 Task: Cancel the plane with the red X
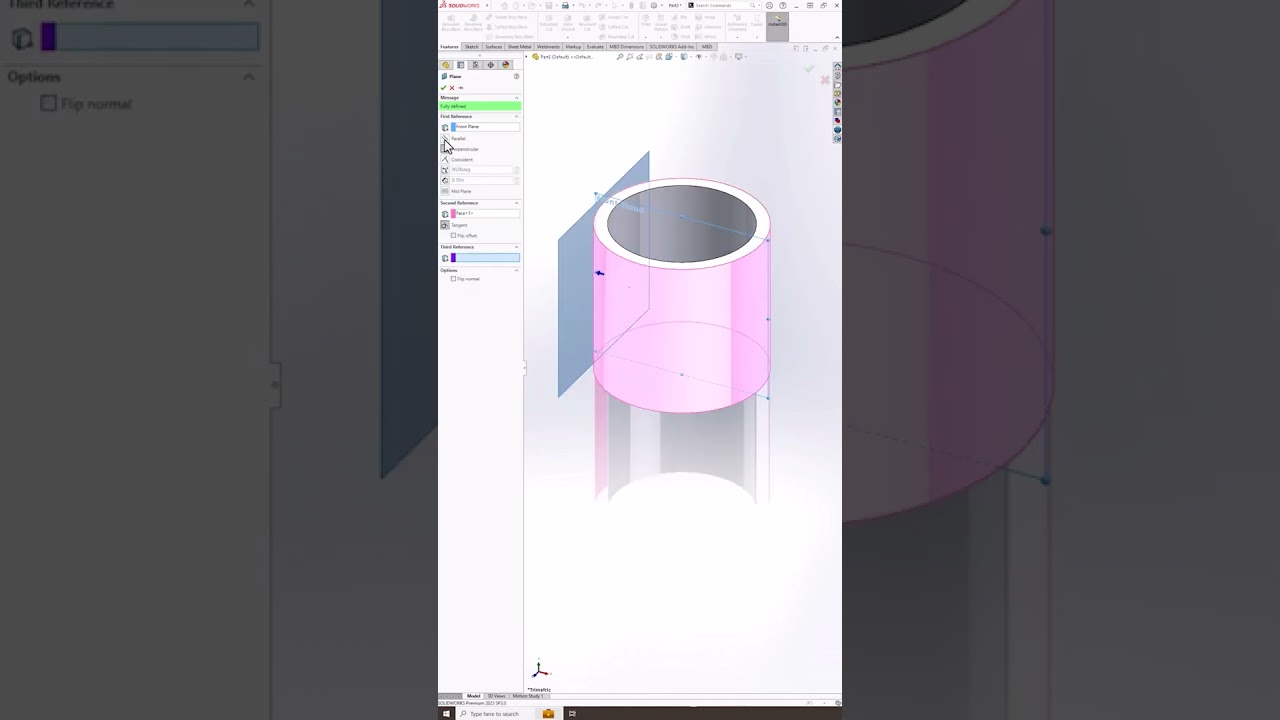pyautogui.click(x=452, y=88)
